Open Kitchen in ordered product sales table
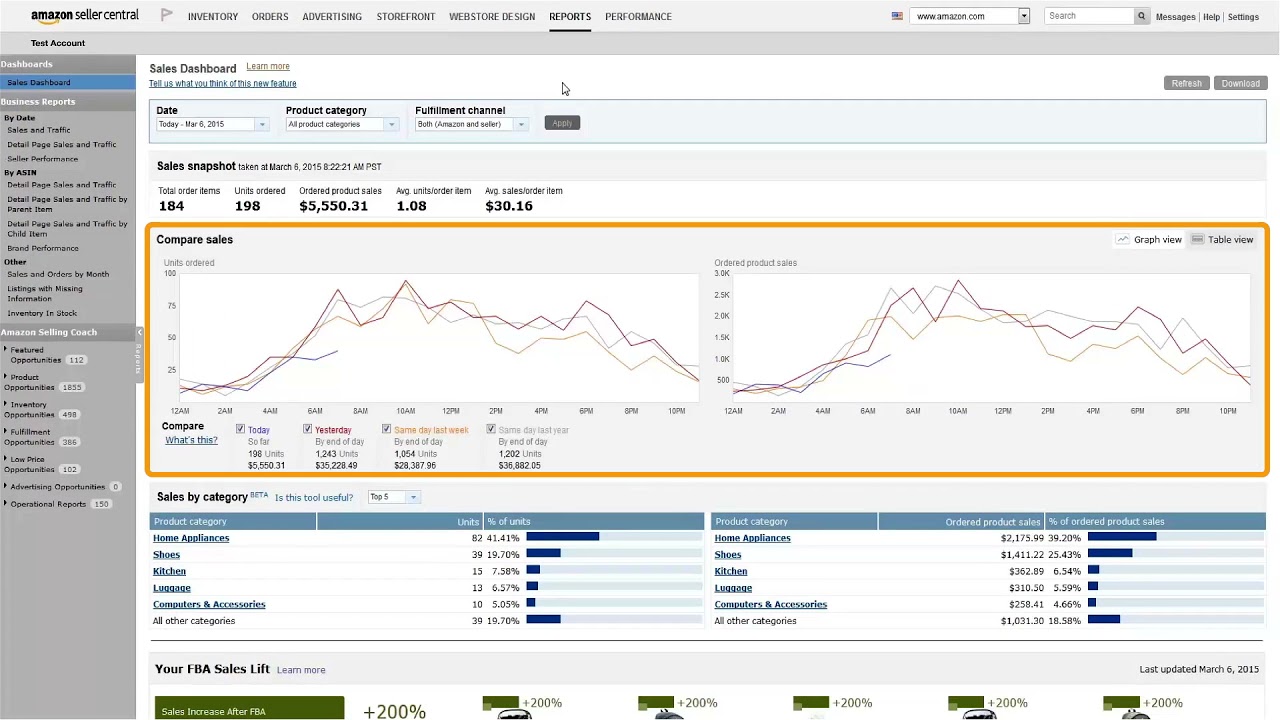The width and height of the screenshot is (1280, 720). coord(731,571)
